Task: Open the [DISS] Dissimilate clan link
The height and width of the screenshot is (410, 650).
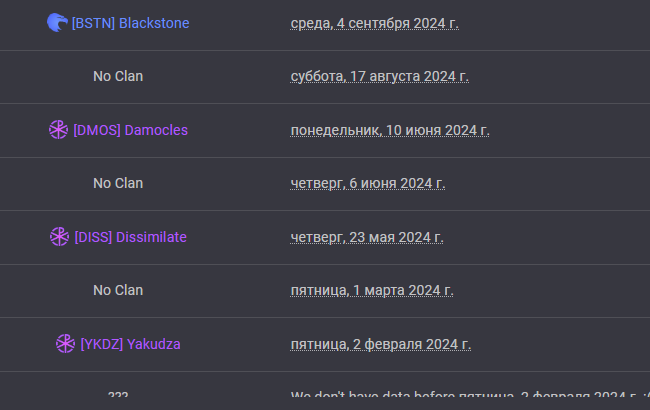Action: click(130, 237)
